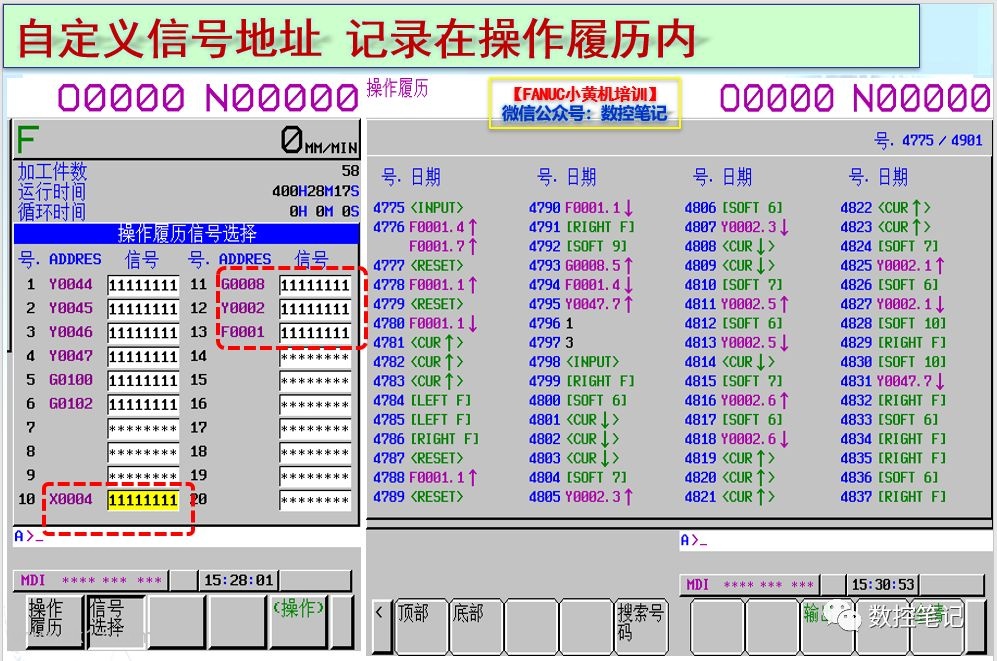The width and height of the screenshot is (997, 661).
Task: Select history entry 4777 <RESET>
Action: click(418, 266)
